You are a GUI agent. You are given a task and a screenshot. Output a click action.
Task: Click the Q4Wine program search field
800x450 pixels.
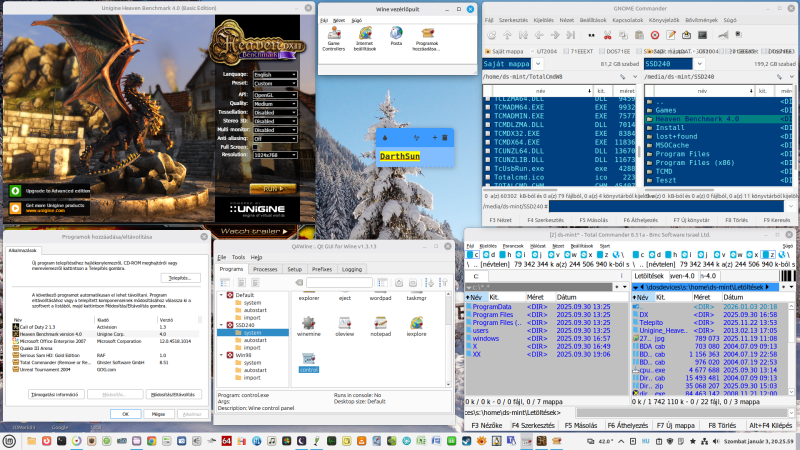click(339, 282)
